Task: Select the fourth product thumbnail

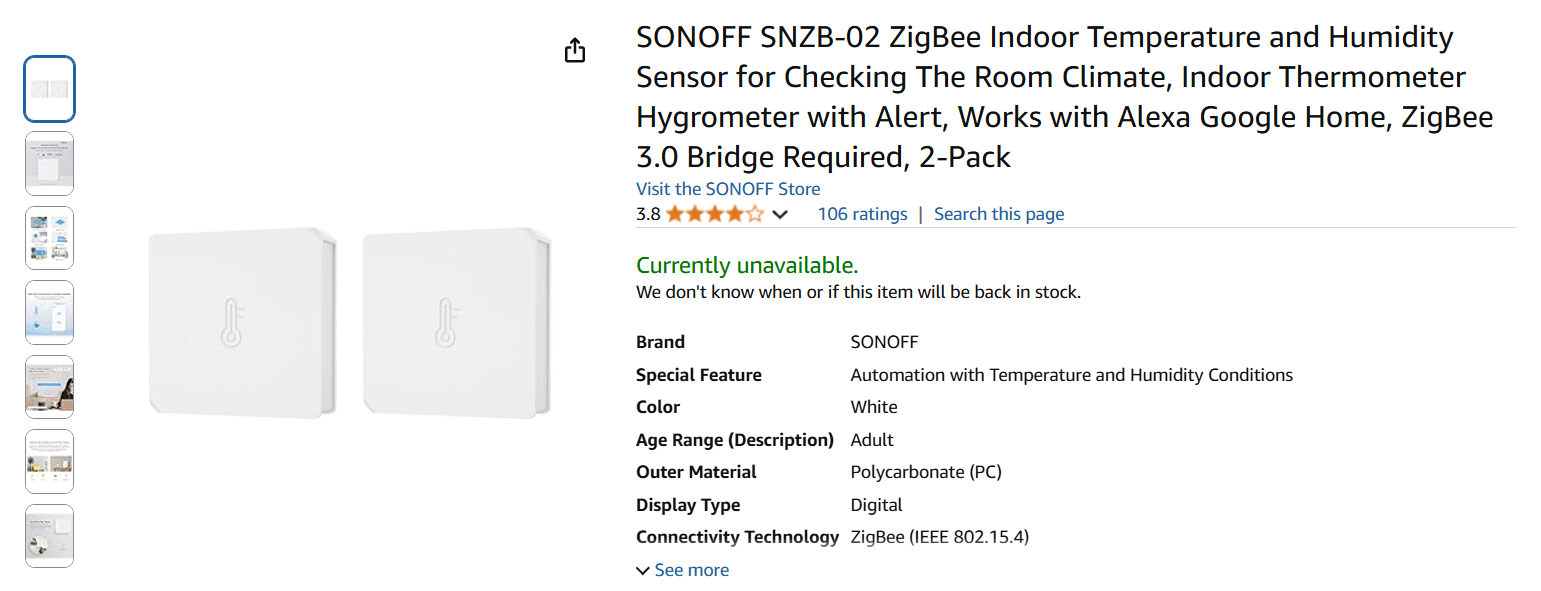Action: [49, 313]
